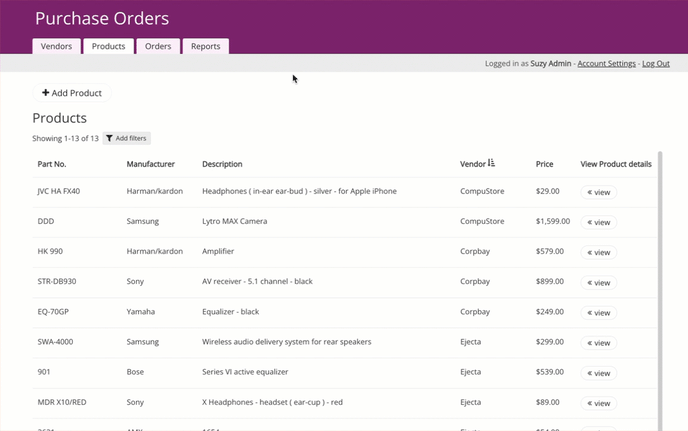The width and height of the screenshot is (688, 431).
Task: Switch to the Vendors tab
Action: [x=56, y=46]
